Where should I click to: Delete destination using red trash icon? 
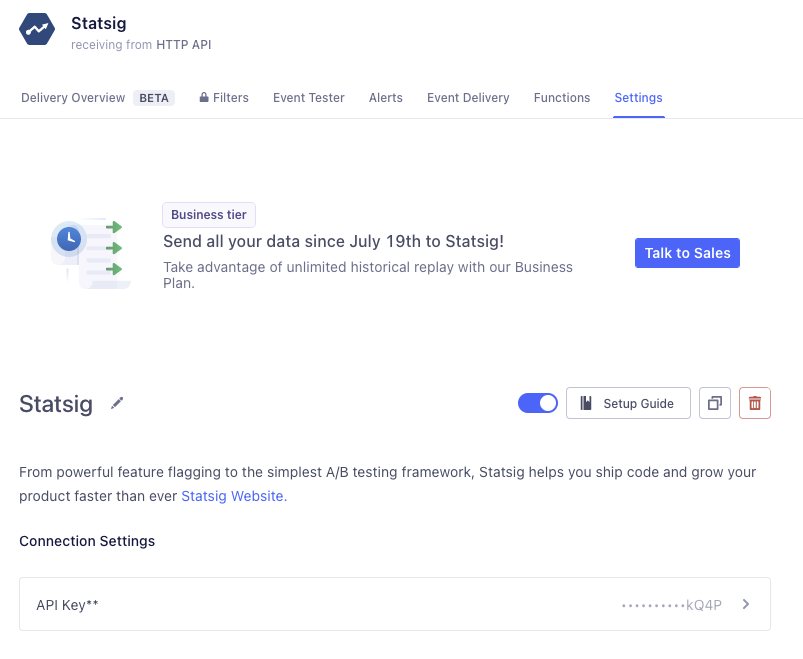(755, 403)
